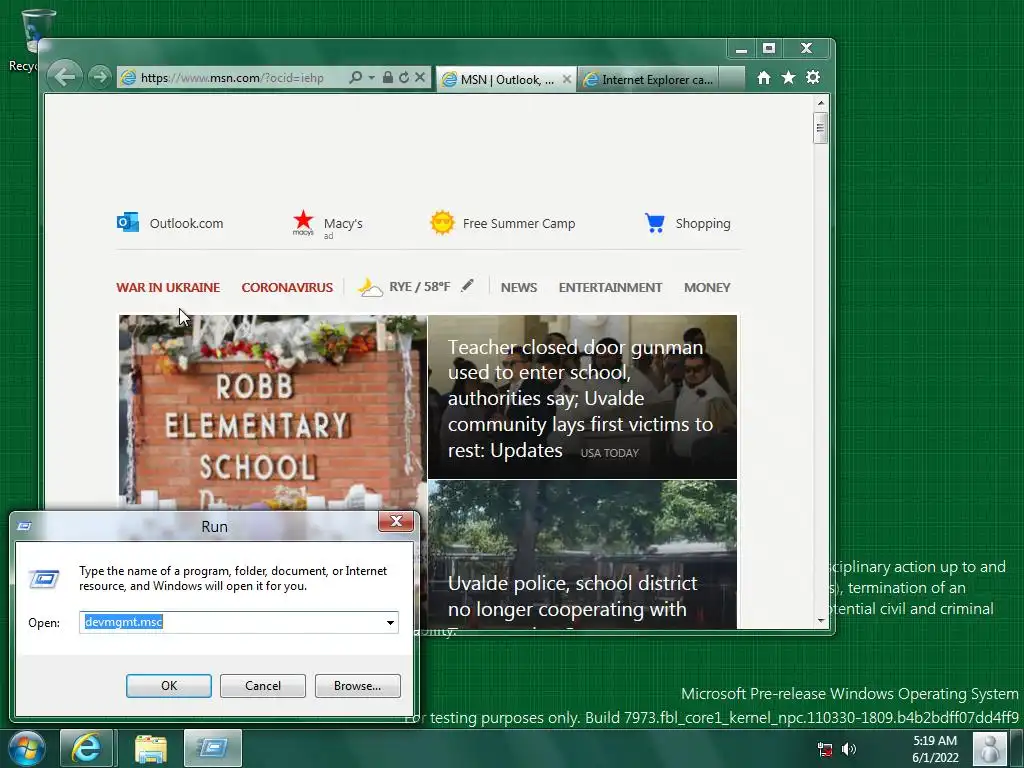The width and height of the screenshot is (1024, 768).
Task: Click the Run taskbar button
Action: (x=213, y=748)
